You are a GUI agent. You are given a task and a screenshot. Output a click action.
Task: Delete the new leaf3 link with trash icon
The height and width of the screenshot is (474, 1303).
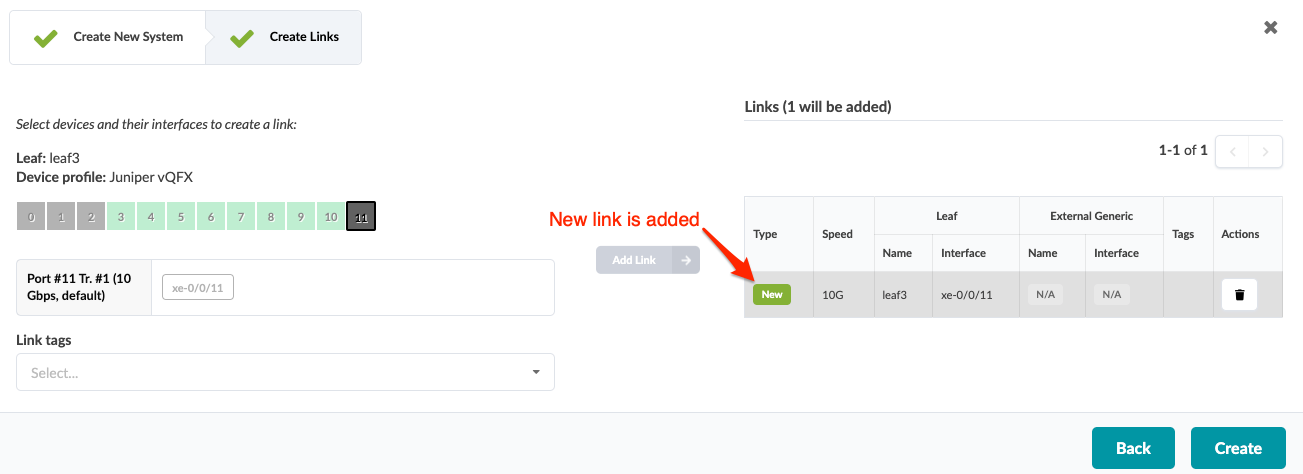coord(1240,294)
